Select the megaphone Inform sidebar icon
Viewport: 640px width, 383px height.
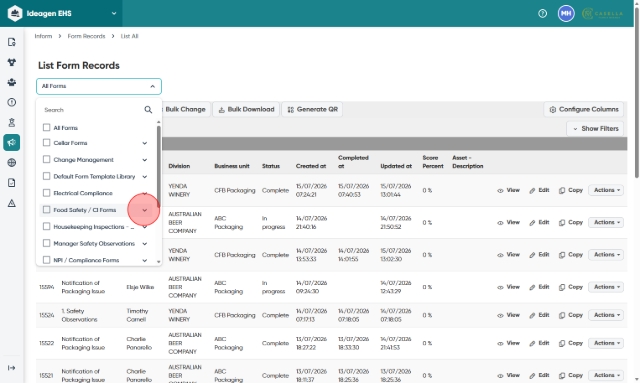11,143
